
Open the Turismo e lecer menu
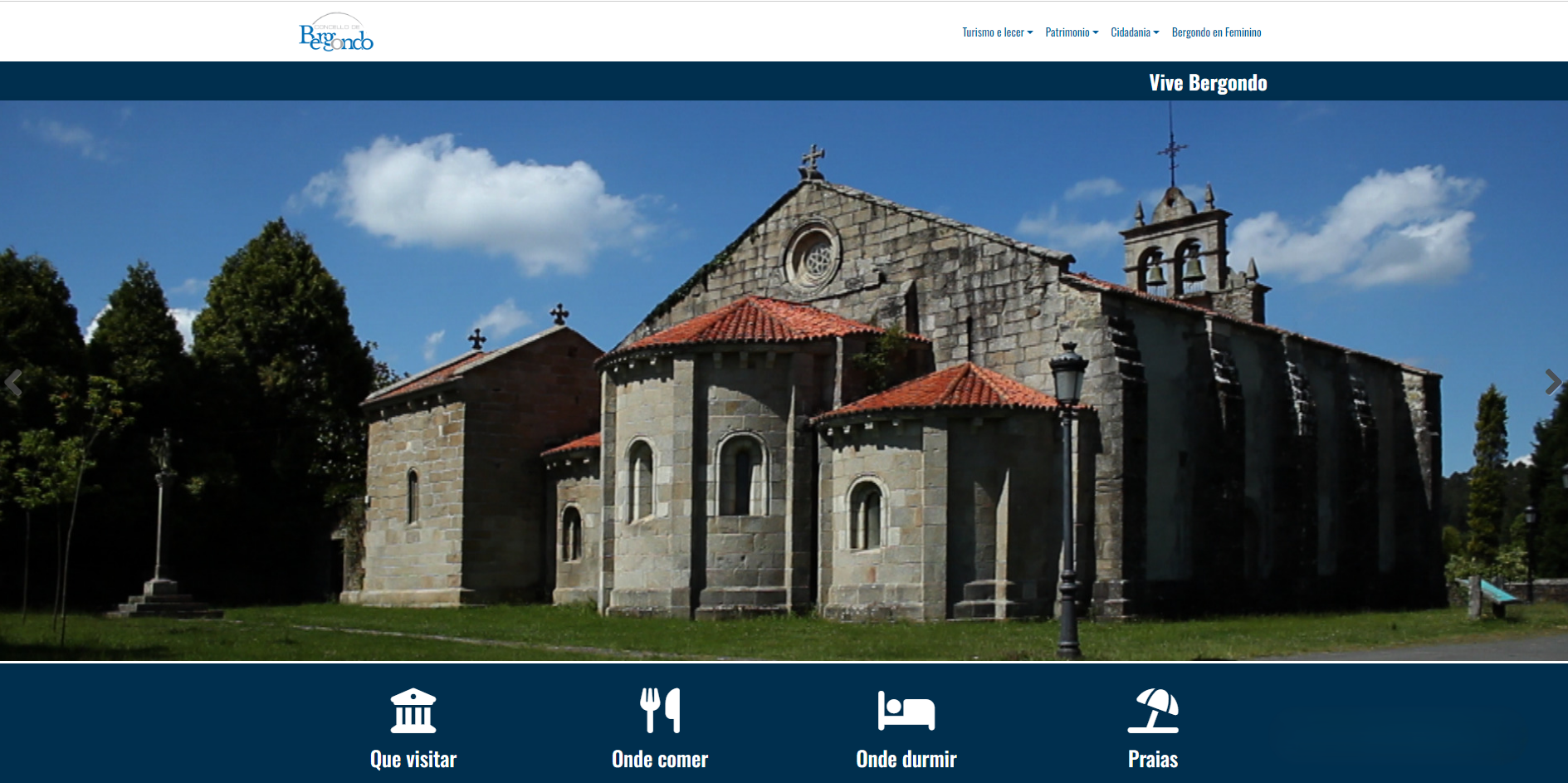pos(993,32)
